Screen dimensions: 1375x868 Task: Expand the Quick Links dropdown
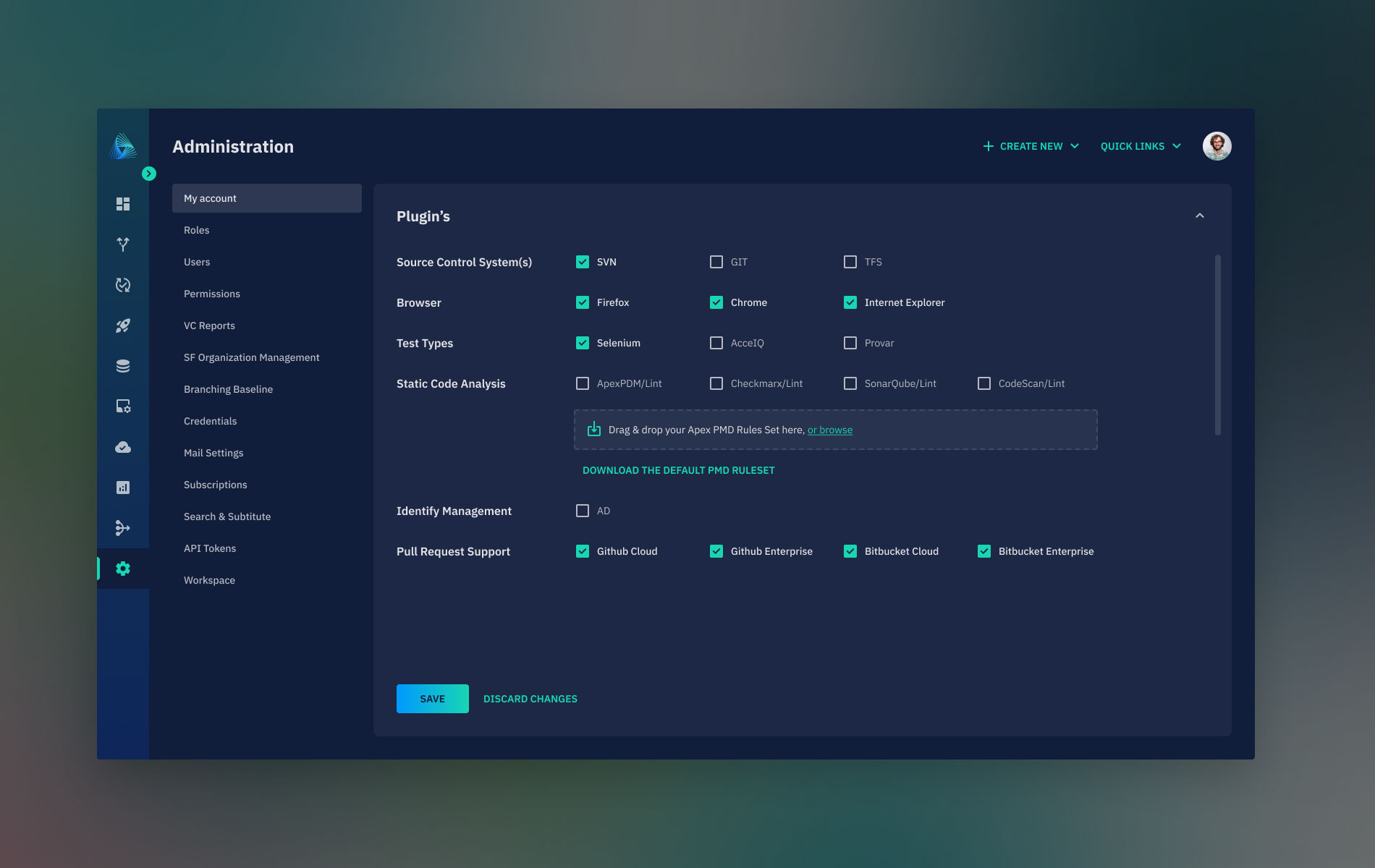pos(1141,146)
